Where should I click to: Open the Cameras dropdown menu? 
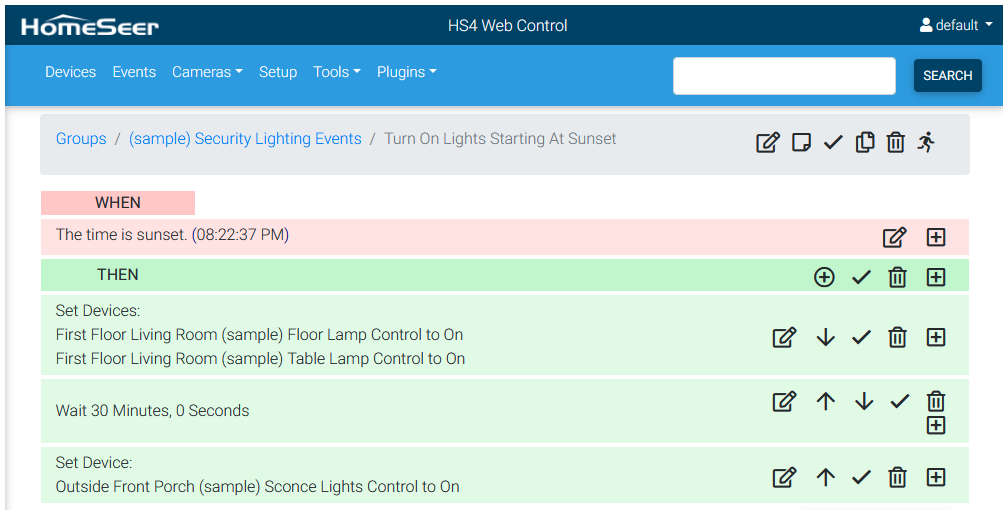(x=207, y=72)
